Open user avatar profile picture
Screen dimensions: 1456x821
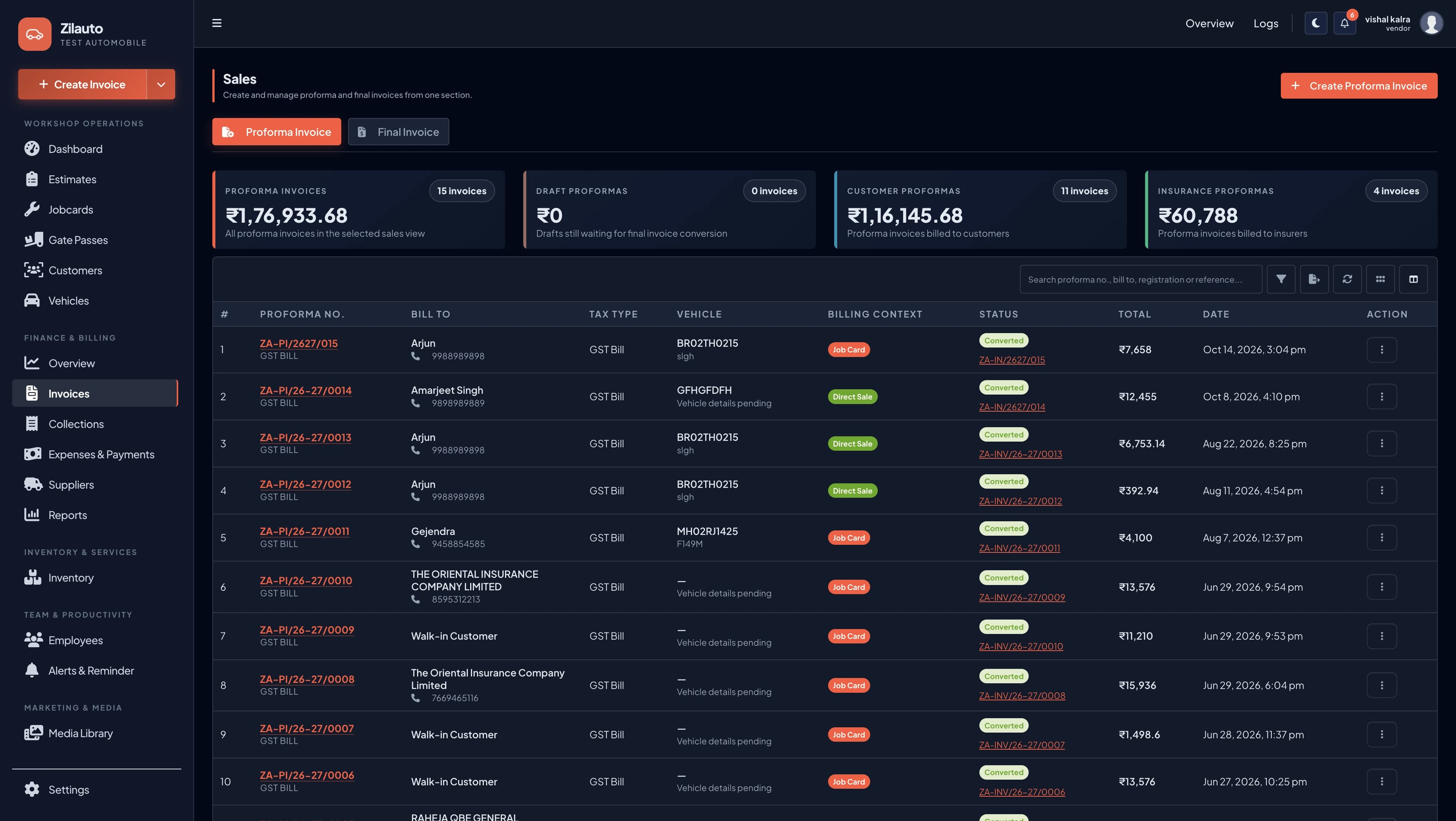pyautogui.click(x=1431, y=23)
